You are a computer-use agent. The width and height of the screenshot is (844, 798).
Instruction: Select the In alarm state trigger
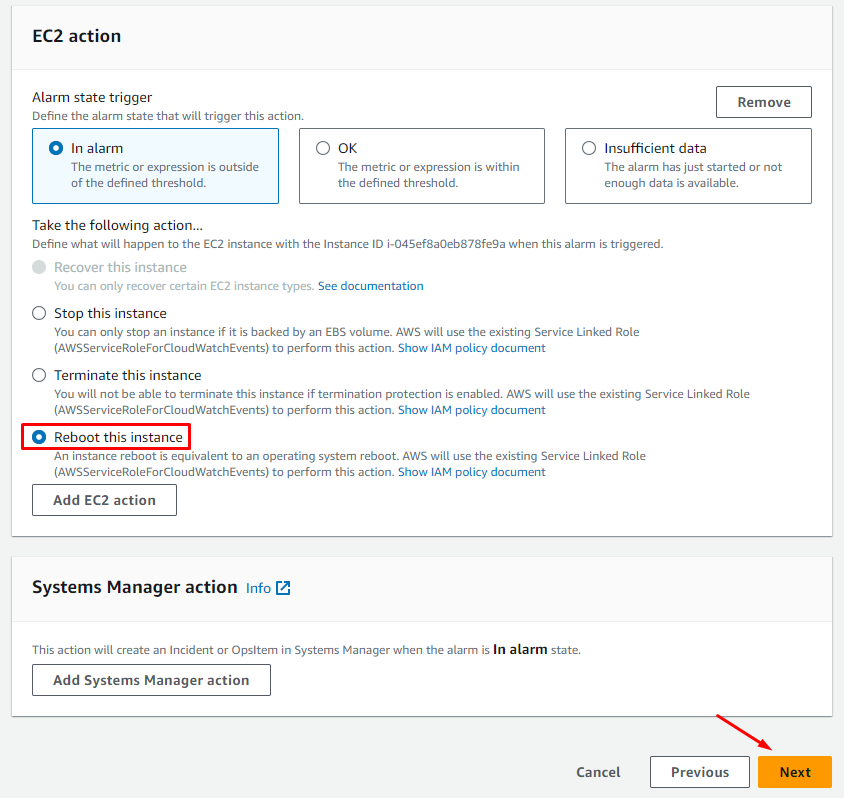coord(56,148)
